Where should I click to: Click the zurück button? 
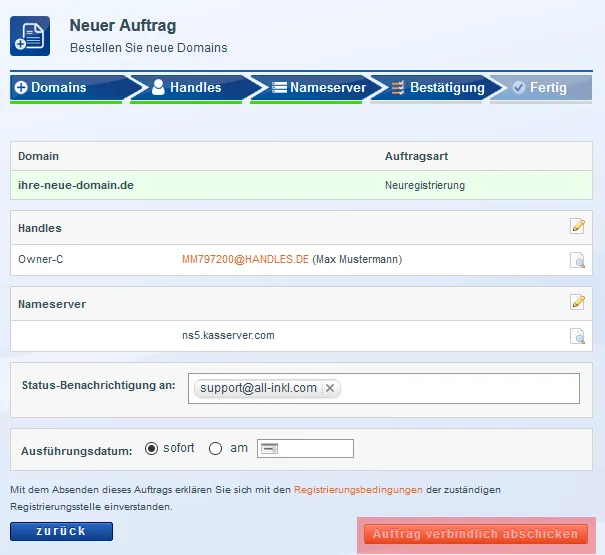pos(61,531)
